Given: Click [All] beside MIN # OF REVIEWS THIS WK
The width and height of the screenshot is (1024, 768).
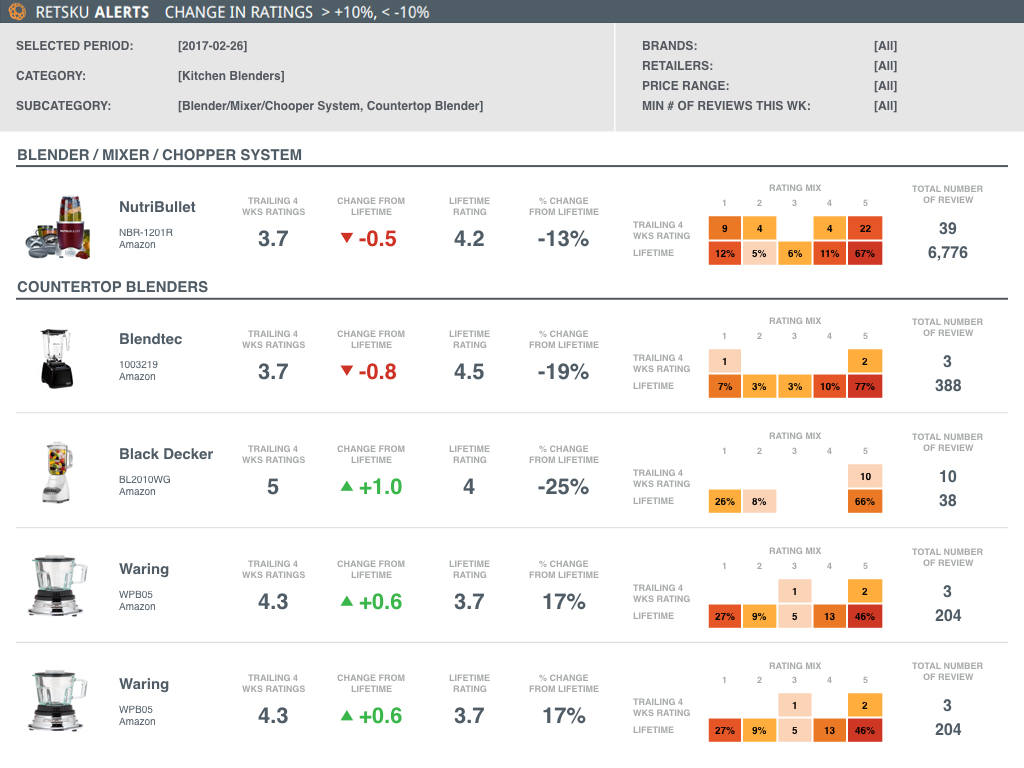Looking at the screenshot, I should (x=886, y=106).
